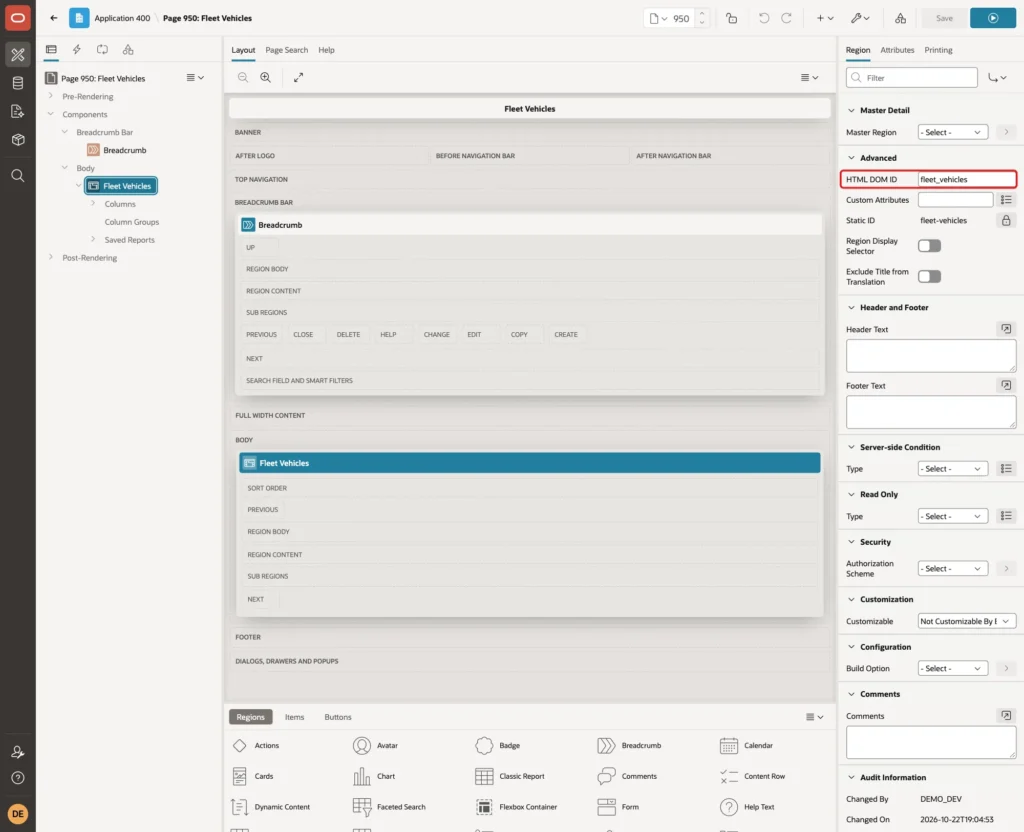1024x832 pixels.
Task: Focus the HTML DOM ID field
Action: pos(967,180)
